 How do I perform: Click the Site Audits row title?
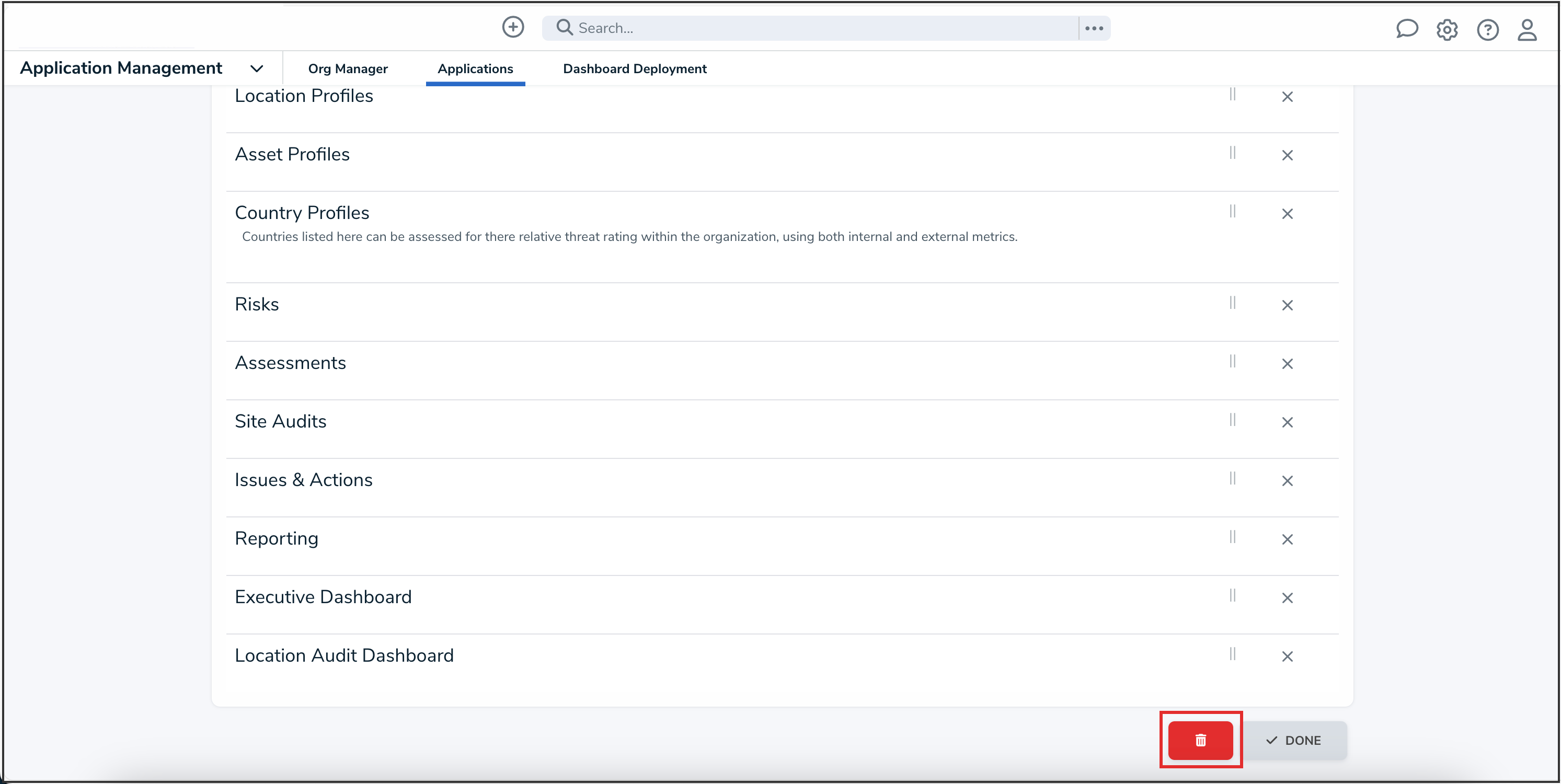(x=281, y=421)
